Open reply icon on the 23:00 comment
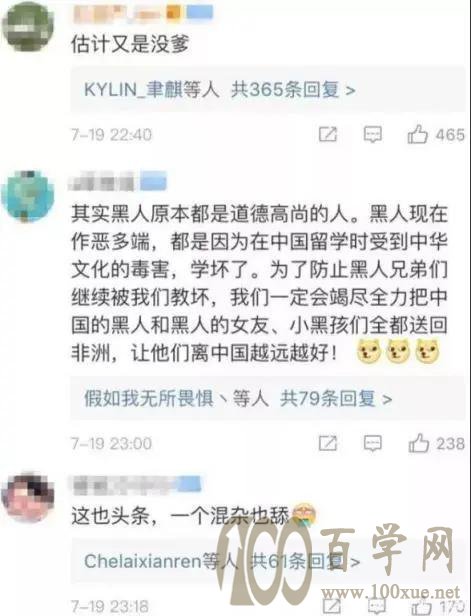471x616 pixels. [x=372, y=444]
